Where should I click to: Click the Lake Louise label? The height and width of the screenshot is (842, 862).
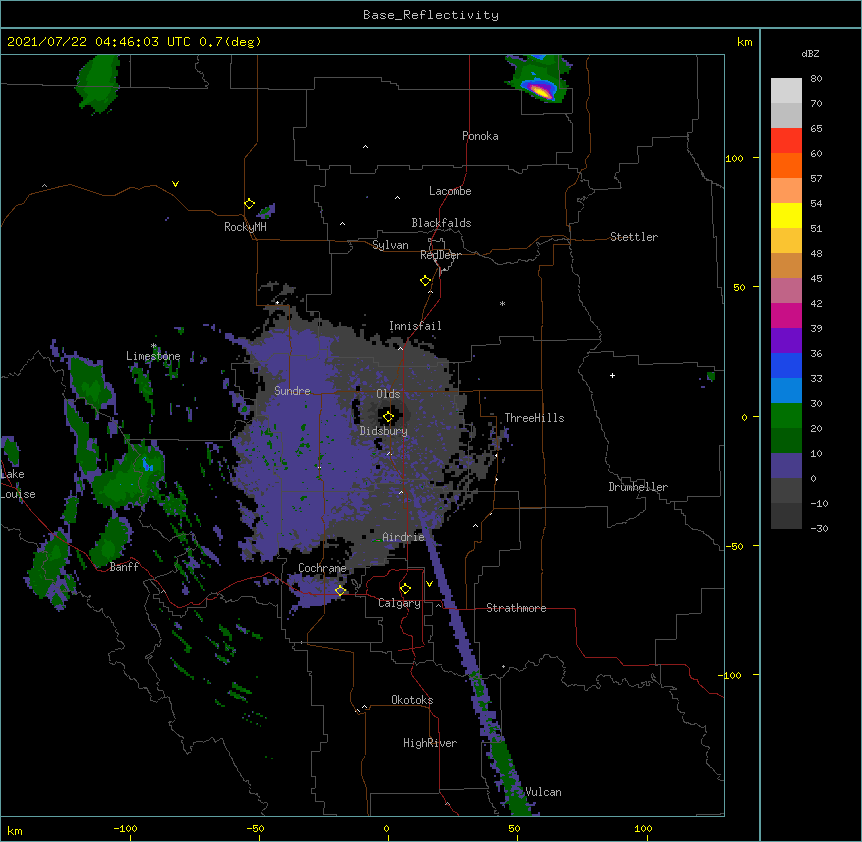coord(18,484)
